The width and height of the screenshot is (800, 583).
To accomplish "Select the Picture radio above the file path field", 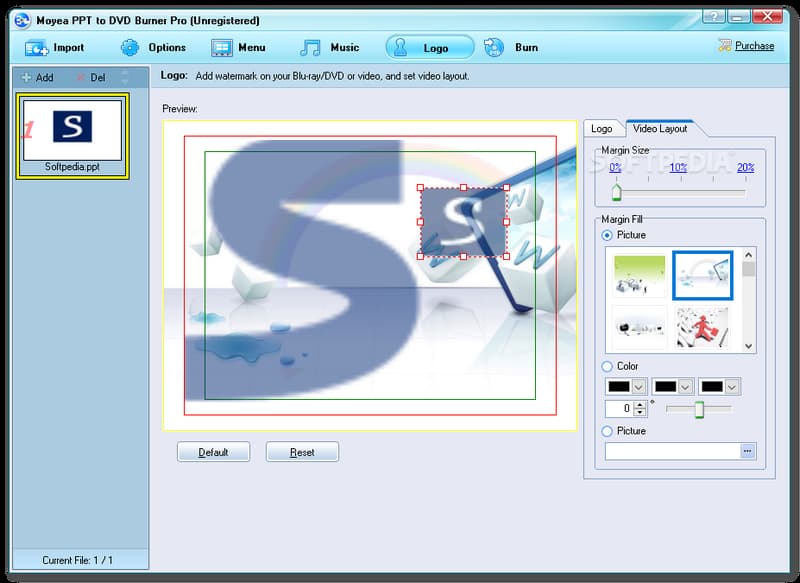I will [x=607, y=431].
